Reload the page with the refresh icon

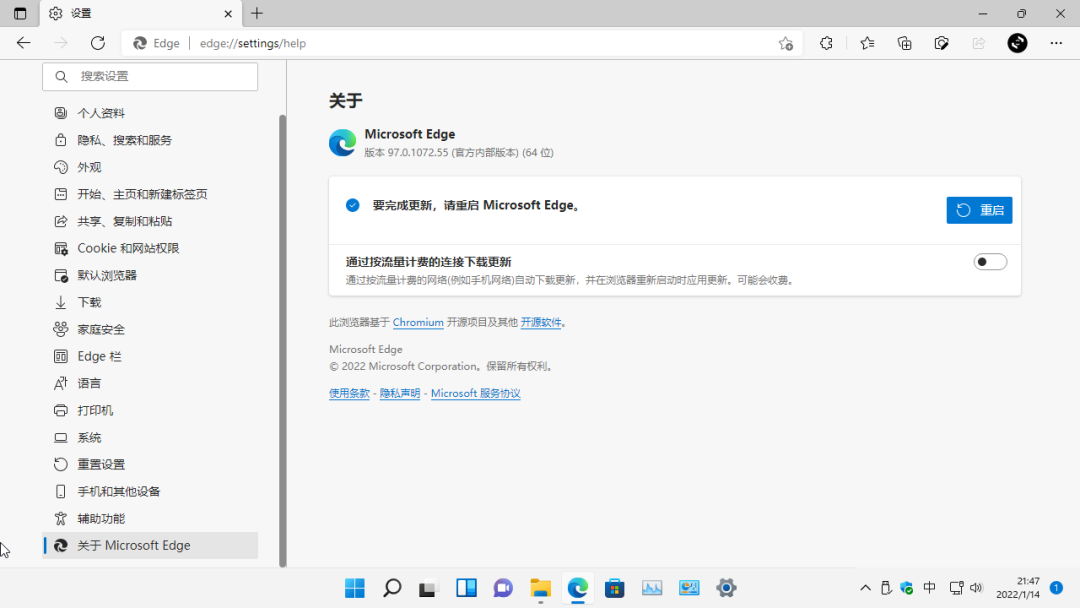click(x=98, y=43)
